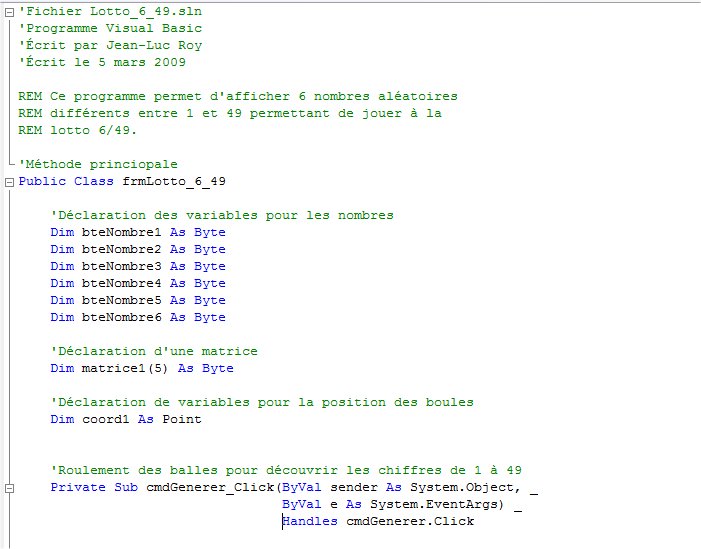
Task: Place cursor on 'Dim bteNombre6 As Byte'
Action: click(138, 317)
